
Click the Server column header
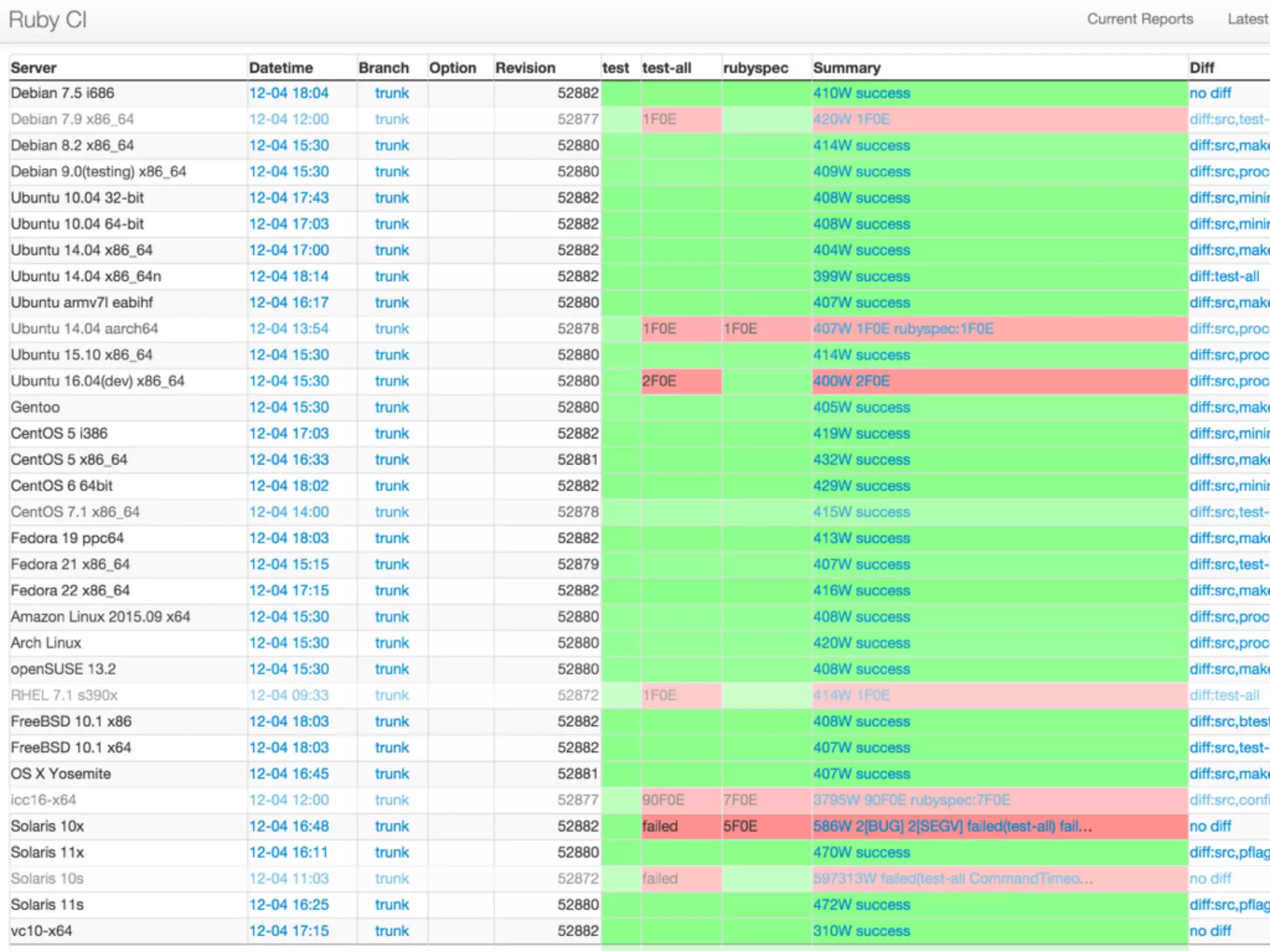click(33, 68)
